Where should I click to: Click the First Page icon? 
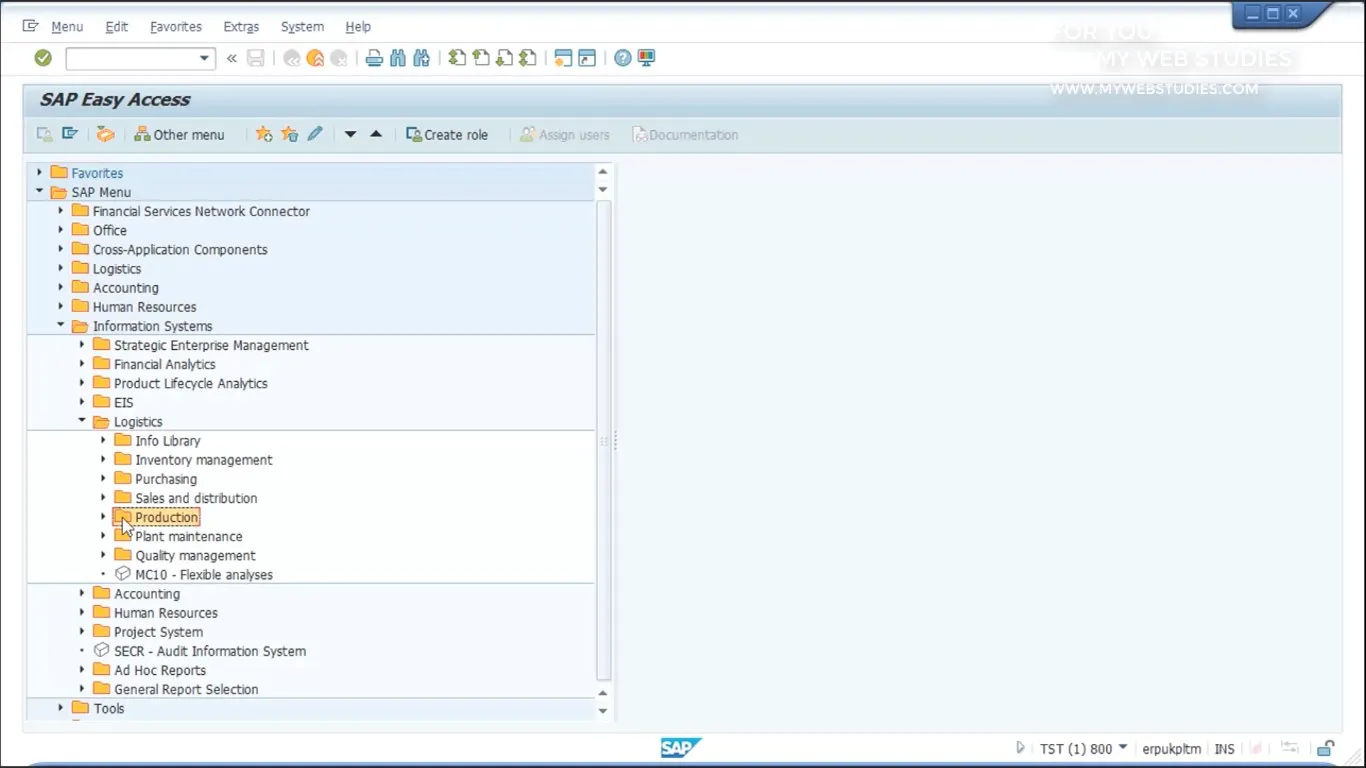(457, 58)
